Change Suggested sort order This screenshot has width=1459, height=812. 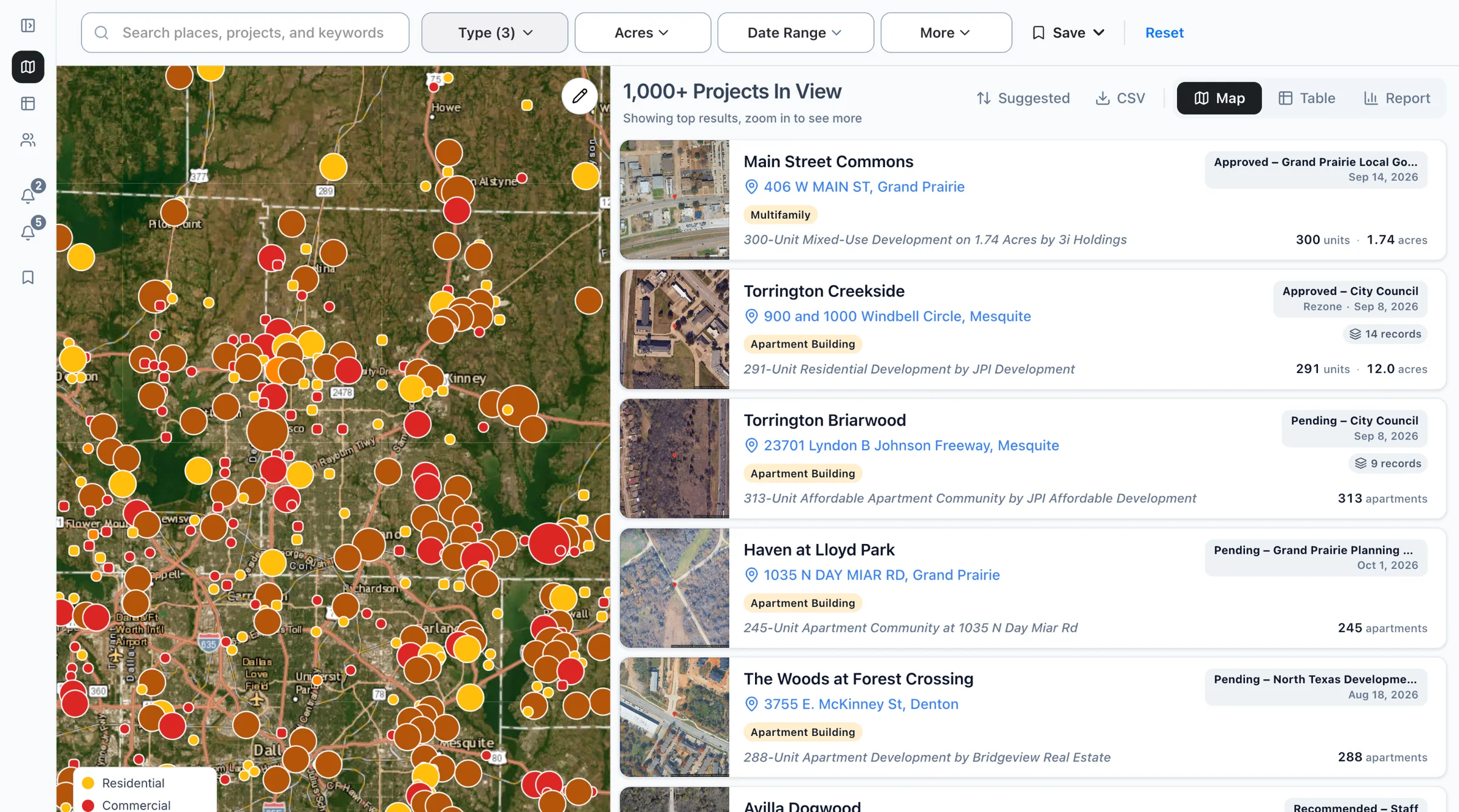pyautogui.click(x=1023, y=98)
